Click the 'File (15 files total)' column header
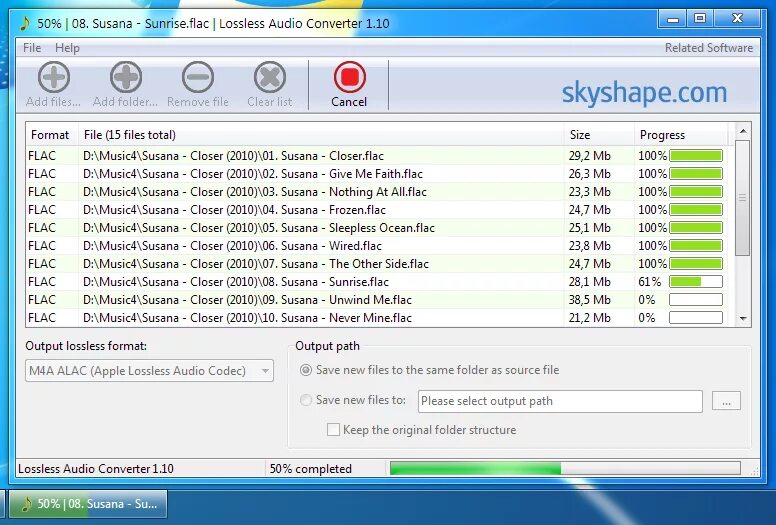 321,135
